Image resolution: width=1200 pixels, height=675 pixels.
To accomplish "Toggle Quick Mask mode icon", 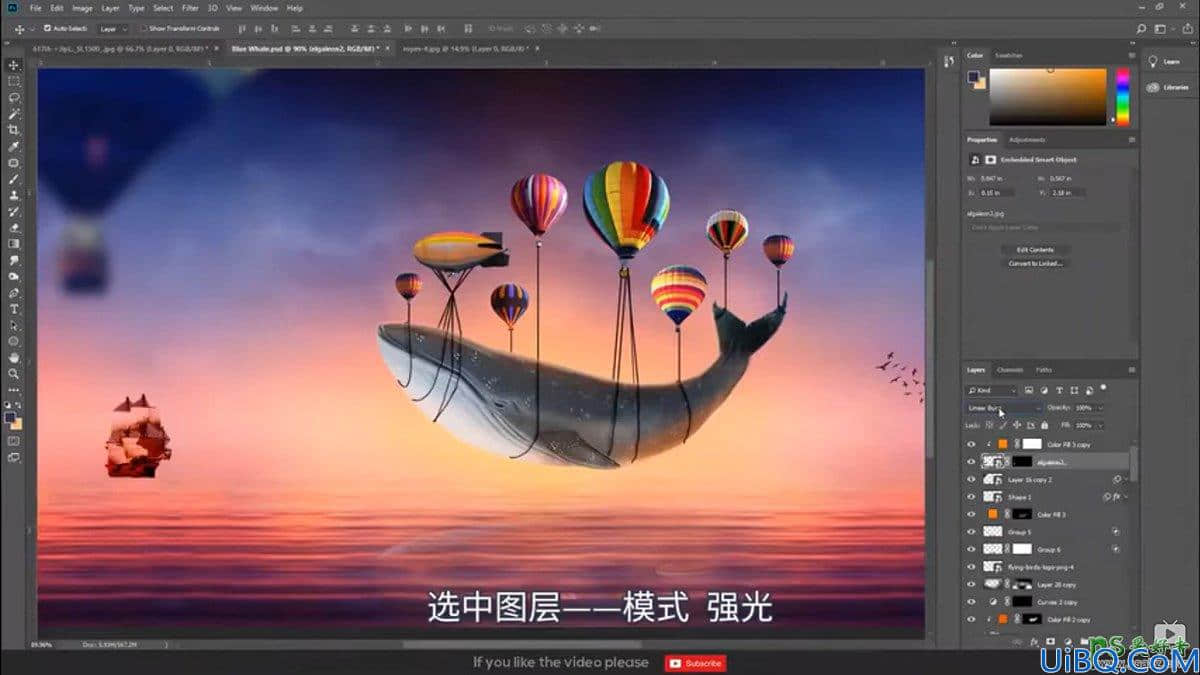I will pos(14,440).
